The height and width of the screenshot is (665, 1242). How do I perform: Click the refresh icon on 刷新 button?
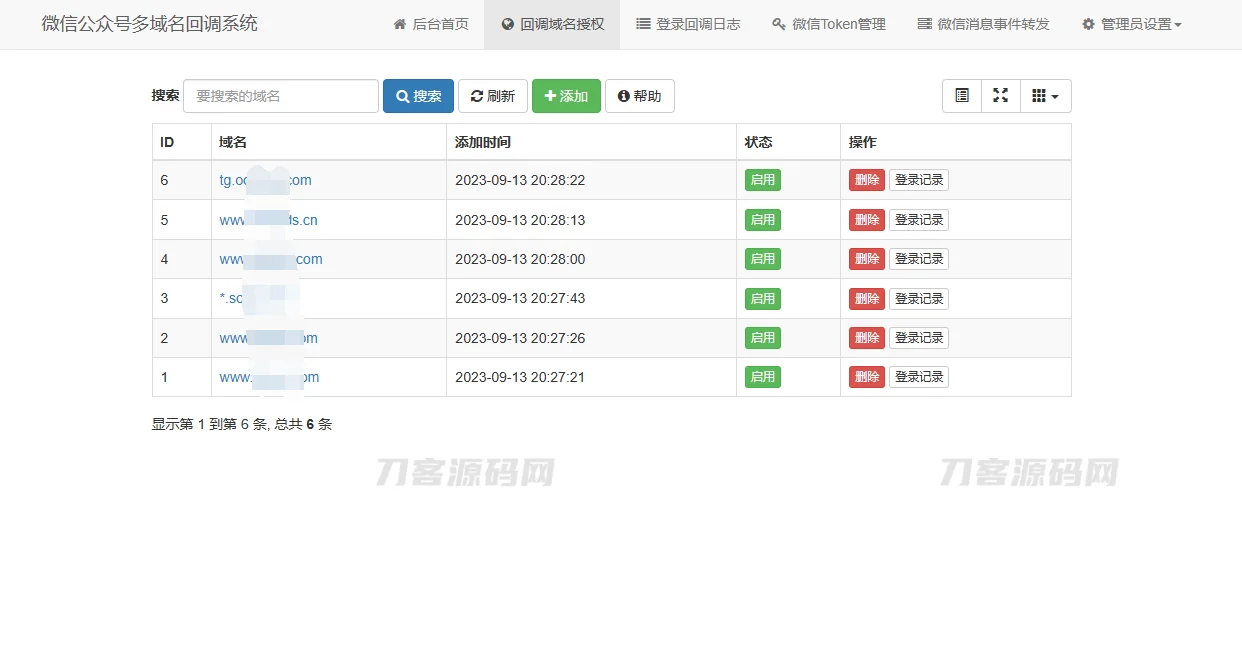pyautogui.click(x=478, y=95)
